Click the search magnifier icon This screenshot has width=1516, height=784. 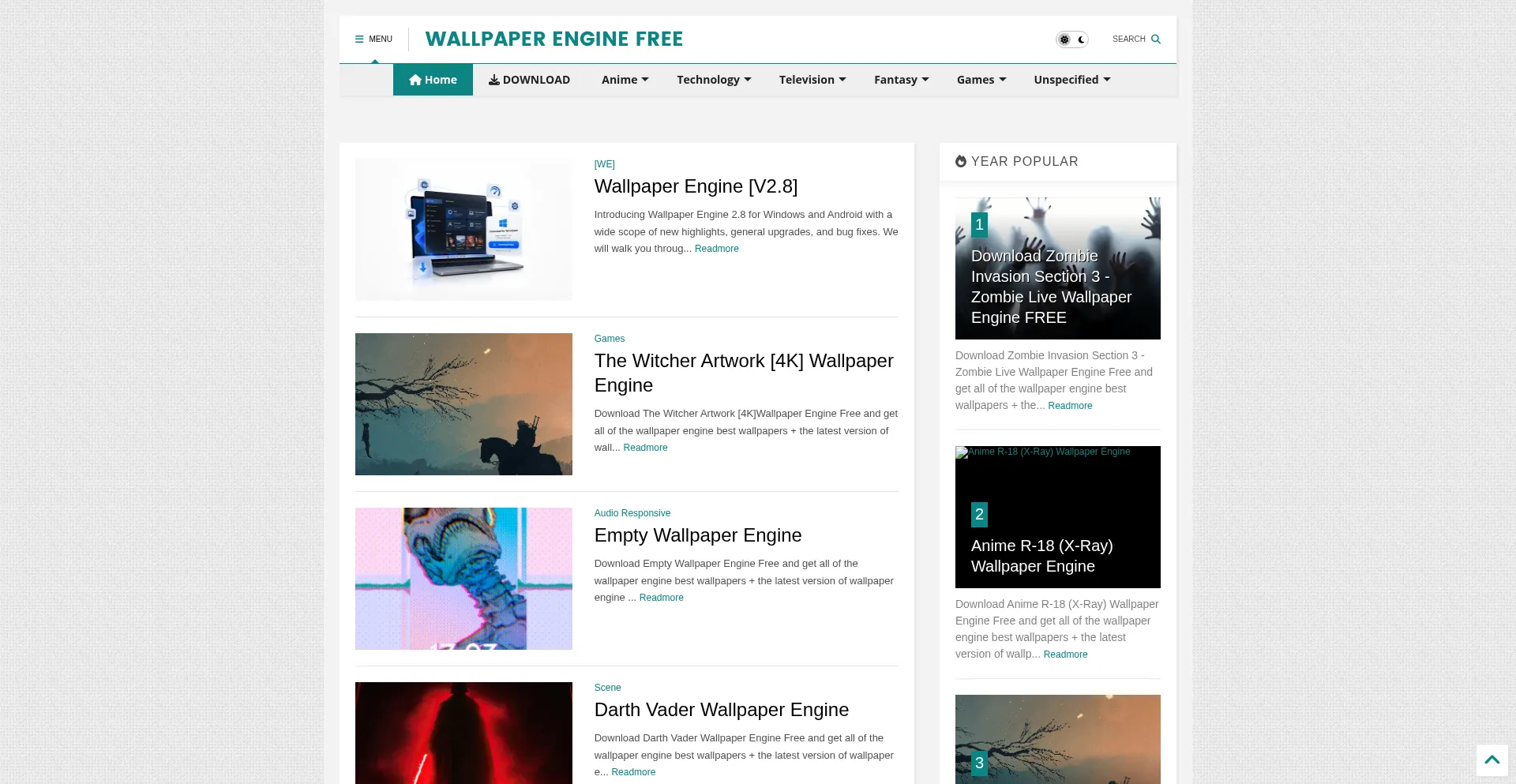[1156, 39]
